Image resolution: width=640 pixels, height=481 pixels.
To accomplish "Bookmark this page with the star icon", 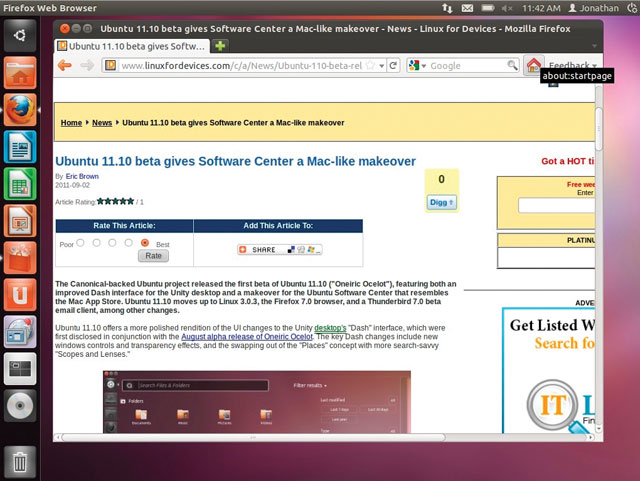I will [369, 66].
